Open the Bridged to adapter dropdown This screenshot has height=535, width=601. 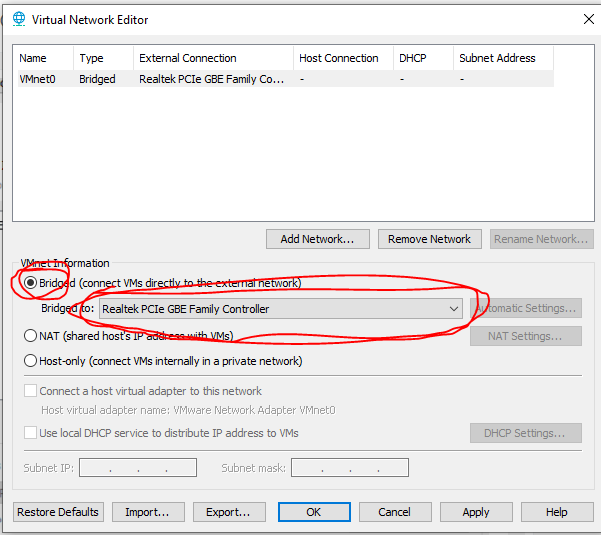click(281, 309)
